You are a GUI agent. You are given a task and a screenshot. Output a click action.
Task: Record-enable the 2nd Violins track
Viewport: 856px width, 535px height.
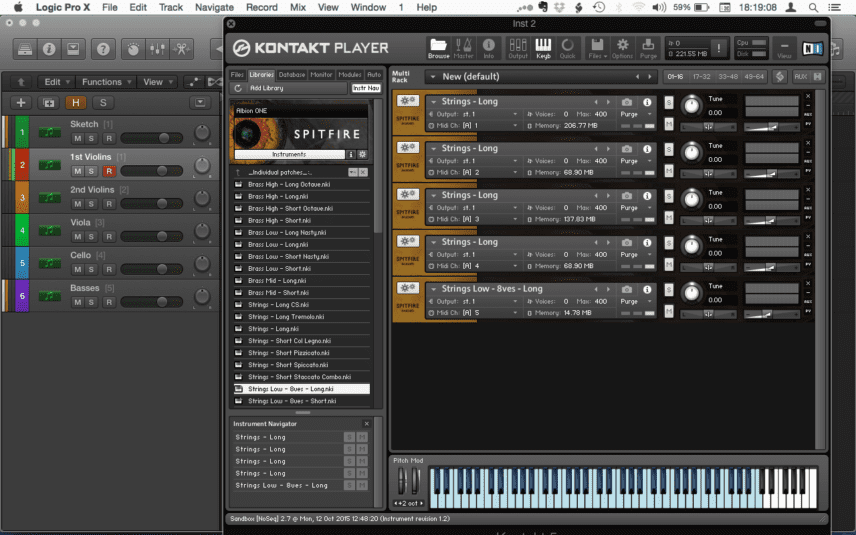(x=109, y=204)
